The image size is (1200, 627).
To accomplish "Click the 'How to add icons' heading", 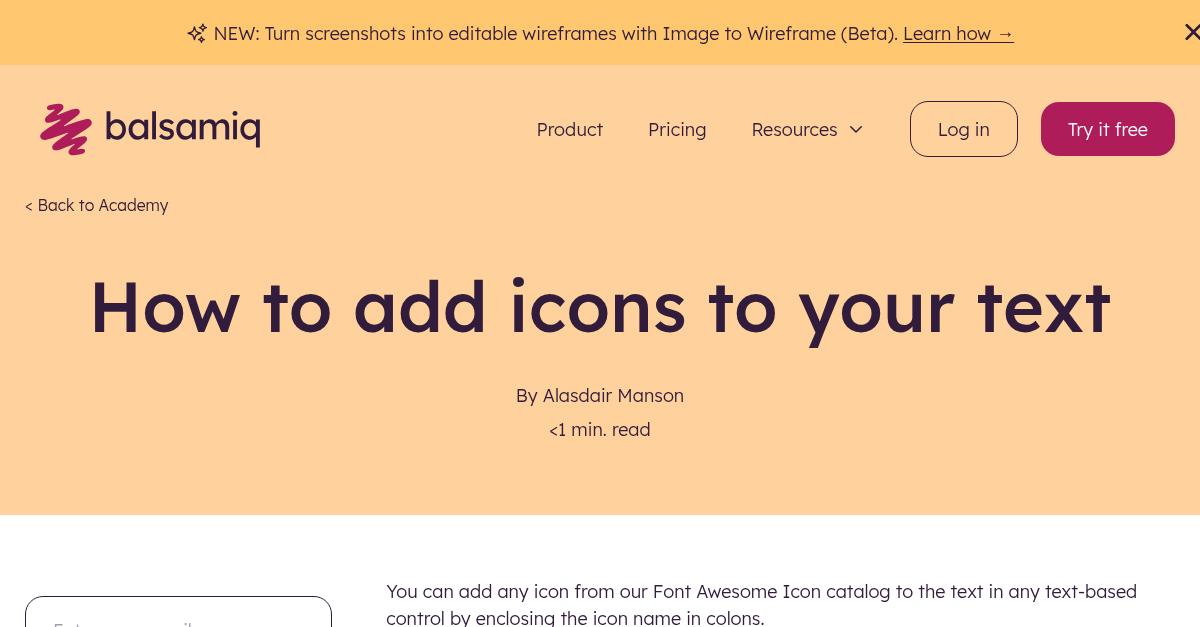I will click(x=600, y=307).
